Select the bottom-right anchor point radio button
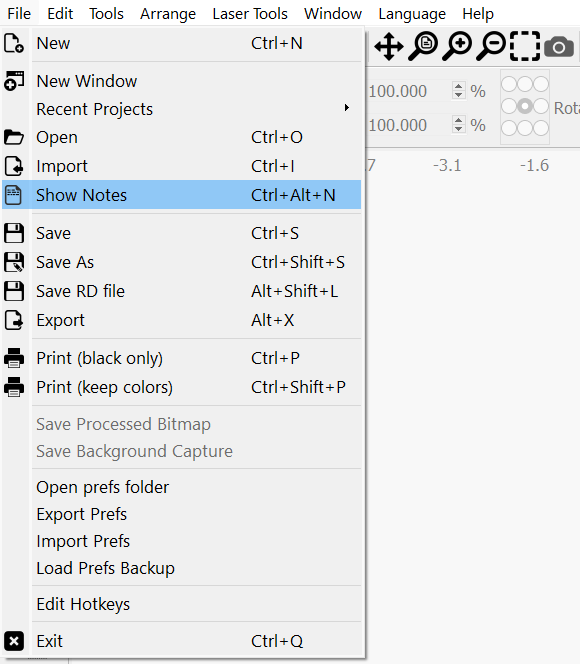The height and width of the screenshot is (664, 580). pos(541,127)
